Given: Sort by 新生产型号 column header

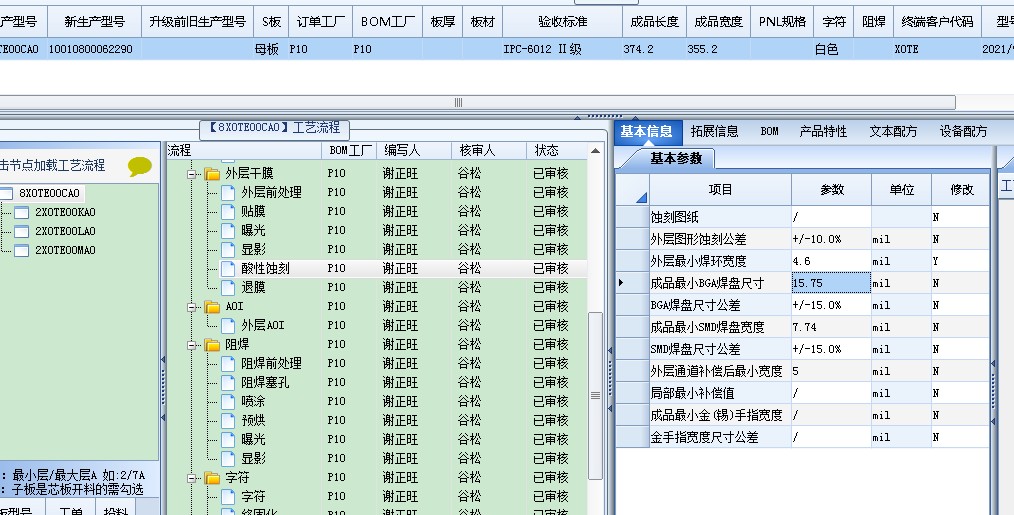Looking at the screenshot, I should pos(94,22).
